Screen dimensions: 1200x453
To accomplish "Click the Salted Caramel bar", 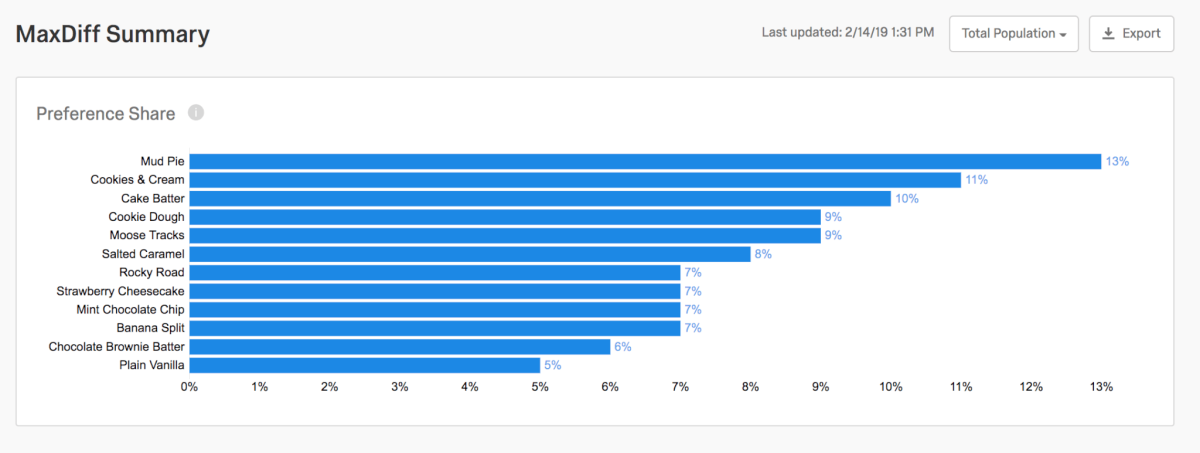I will [x=470, y=254].
